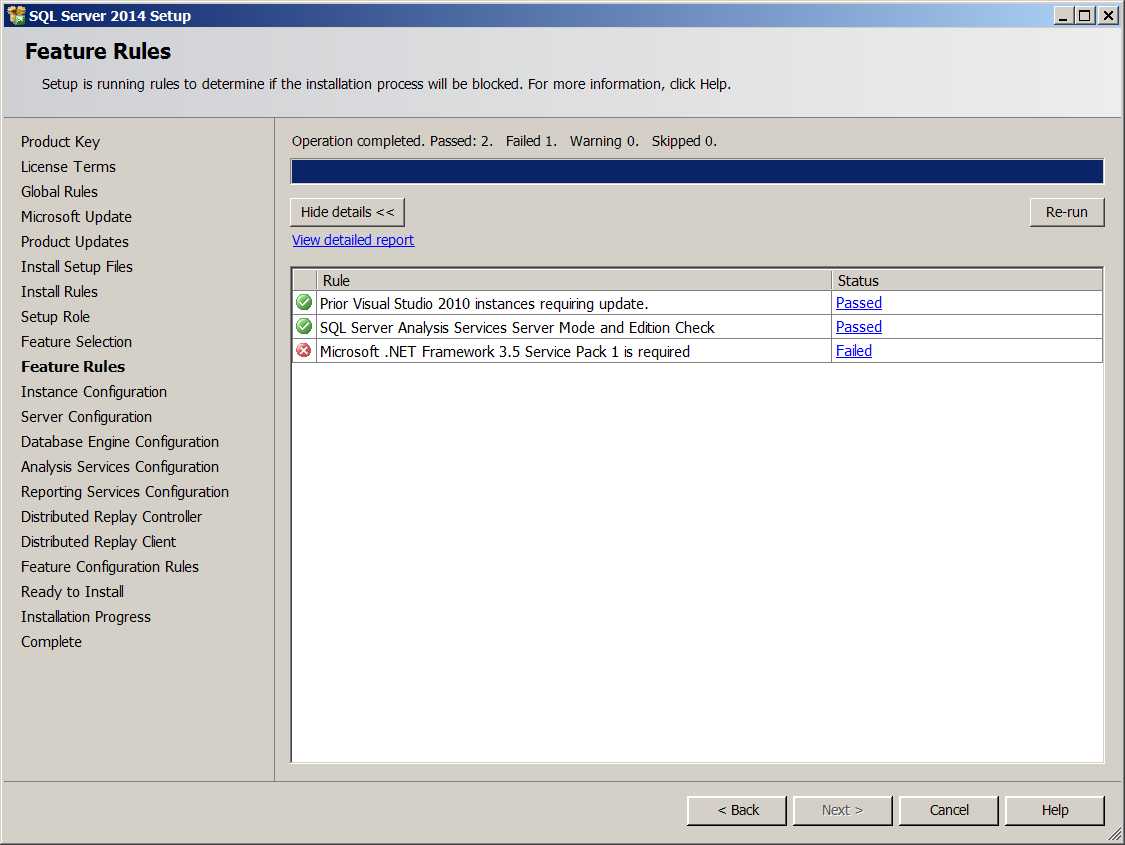Click the Re-run button
The image size is (1125, 845).
pyautogui.click(x=1067, y=212)
